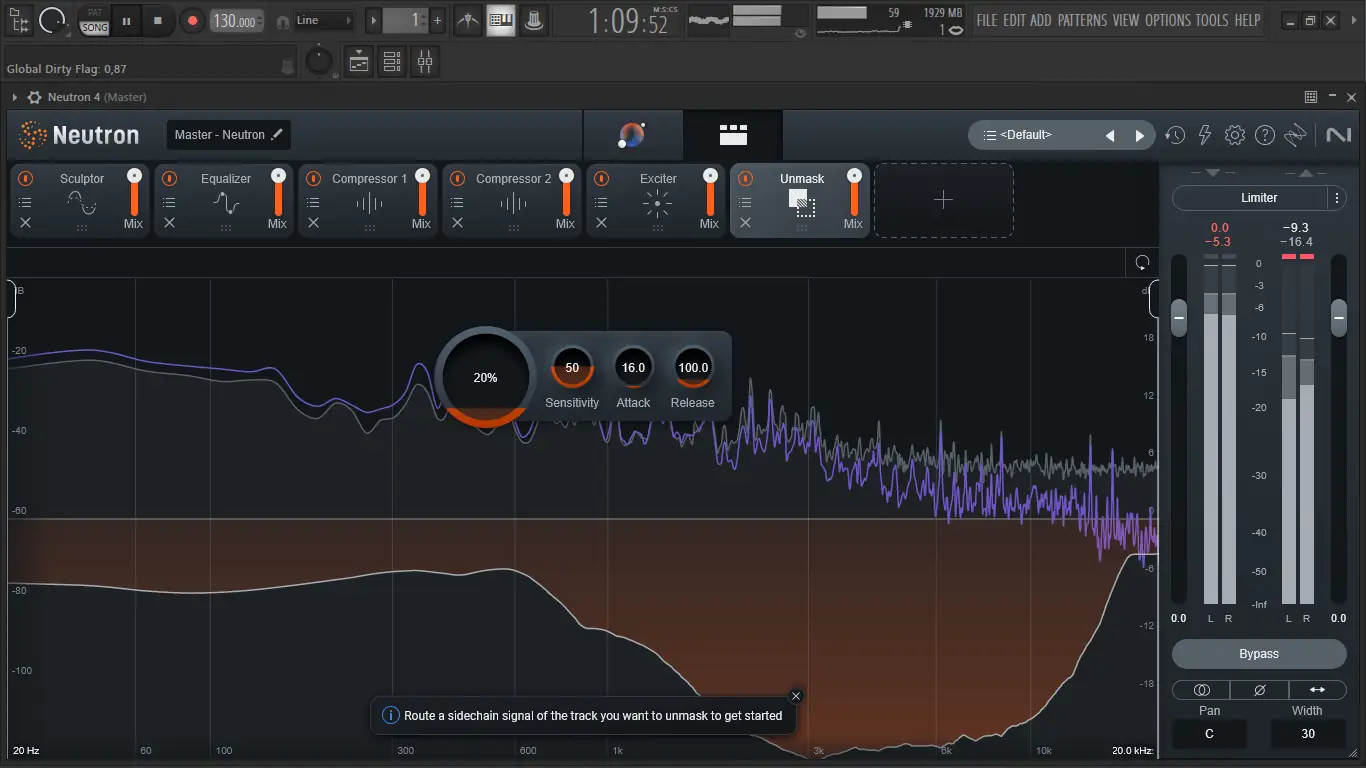Open Neutron's settings gear icon

pyautogui.click(x=1234, y=134)
